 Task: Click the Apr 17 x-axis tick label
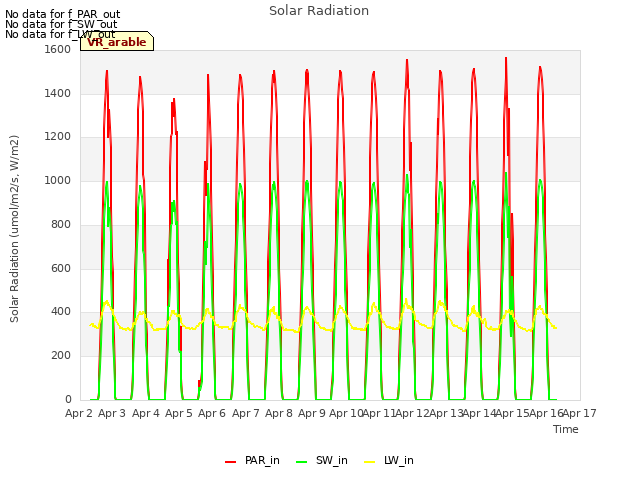(x=580, y=413)
